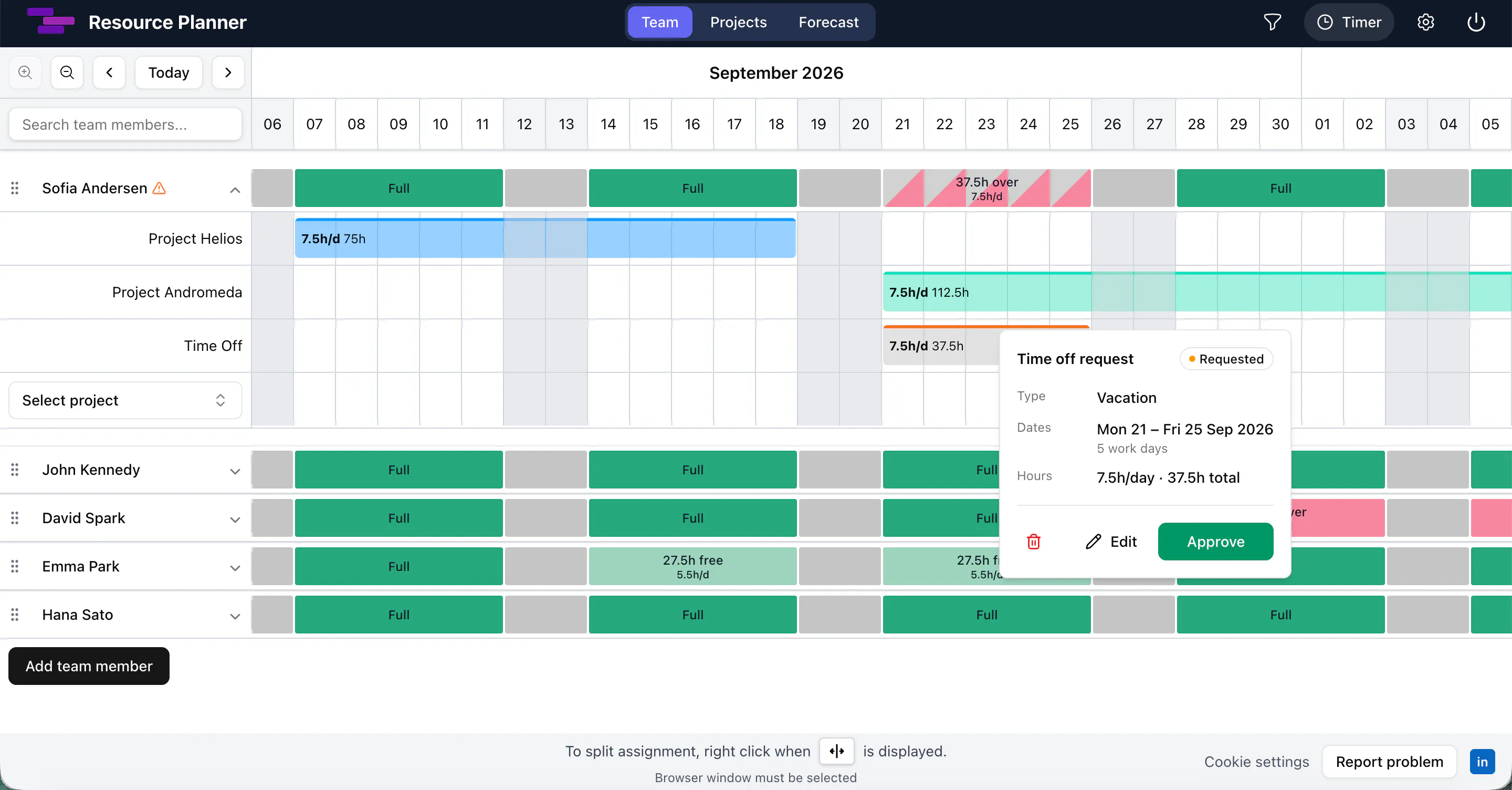Switch to the Forecast tab
The height and width of the screenshot is (790, 1512).
point(828,22)
